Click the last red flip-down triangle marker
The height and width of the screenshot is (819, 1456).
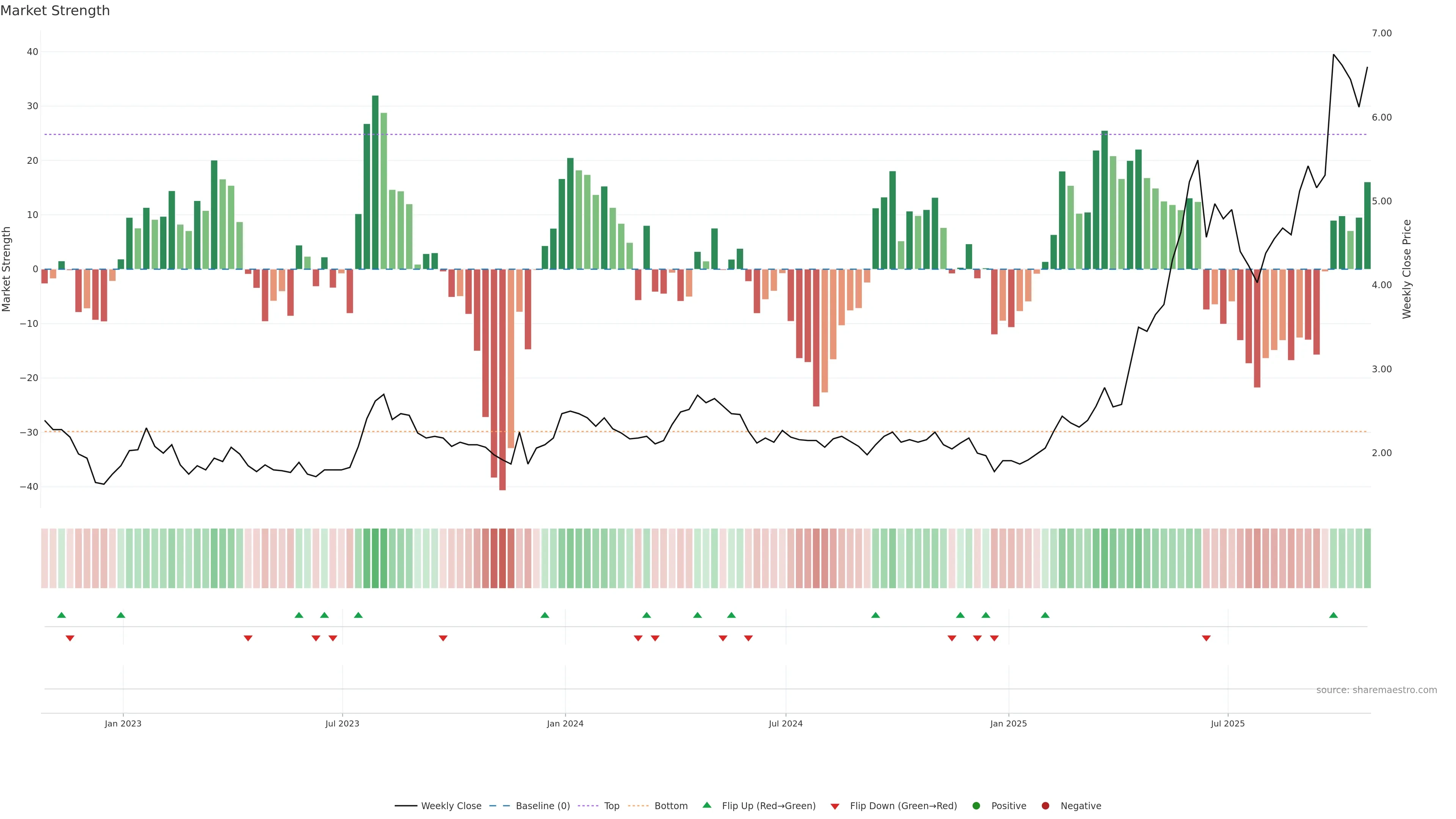coord(1206,638)
